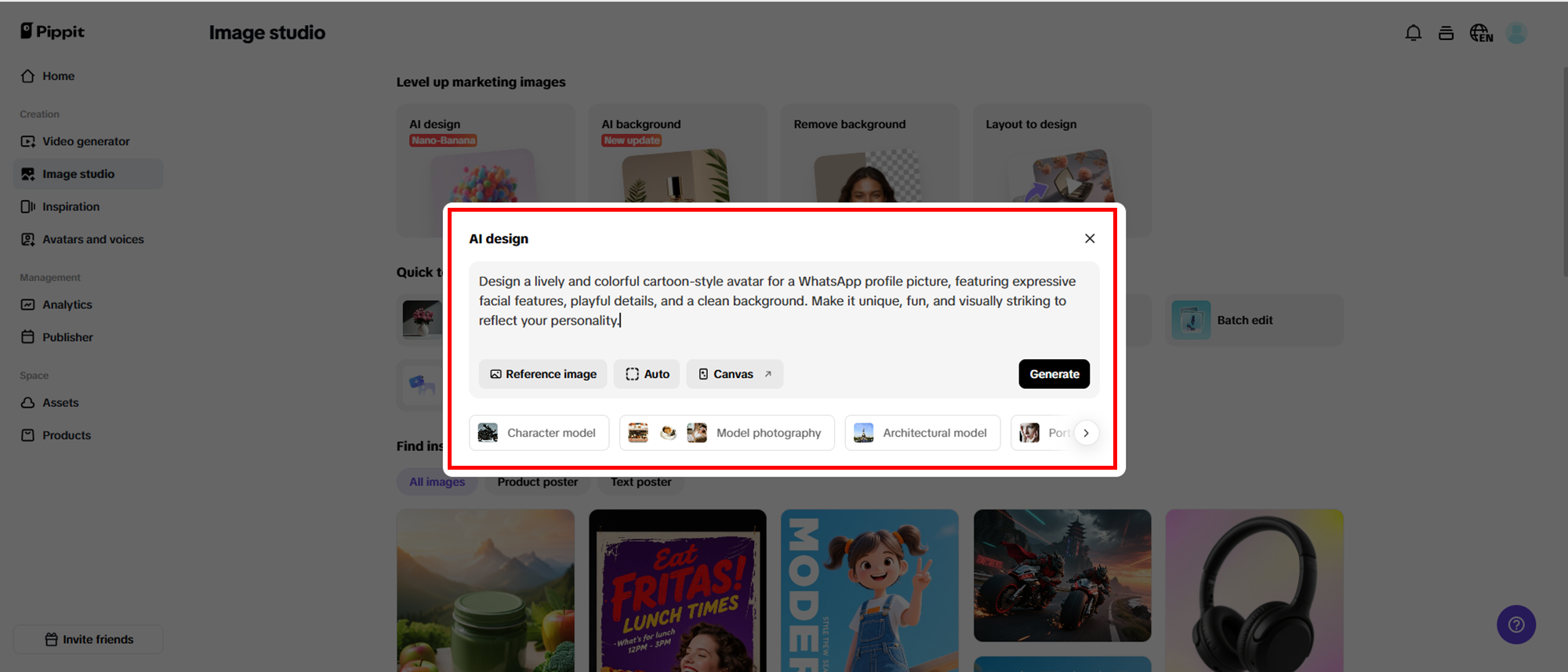
Task: Open the Auto aspect ratio selector
Action: coord(647,374)
